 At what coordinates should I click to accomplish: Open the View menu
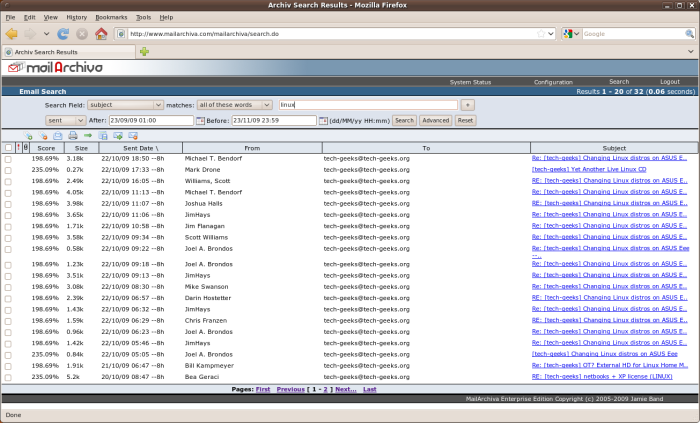pyautogui.click(x=50, y=17)
